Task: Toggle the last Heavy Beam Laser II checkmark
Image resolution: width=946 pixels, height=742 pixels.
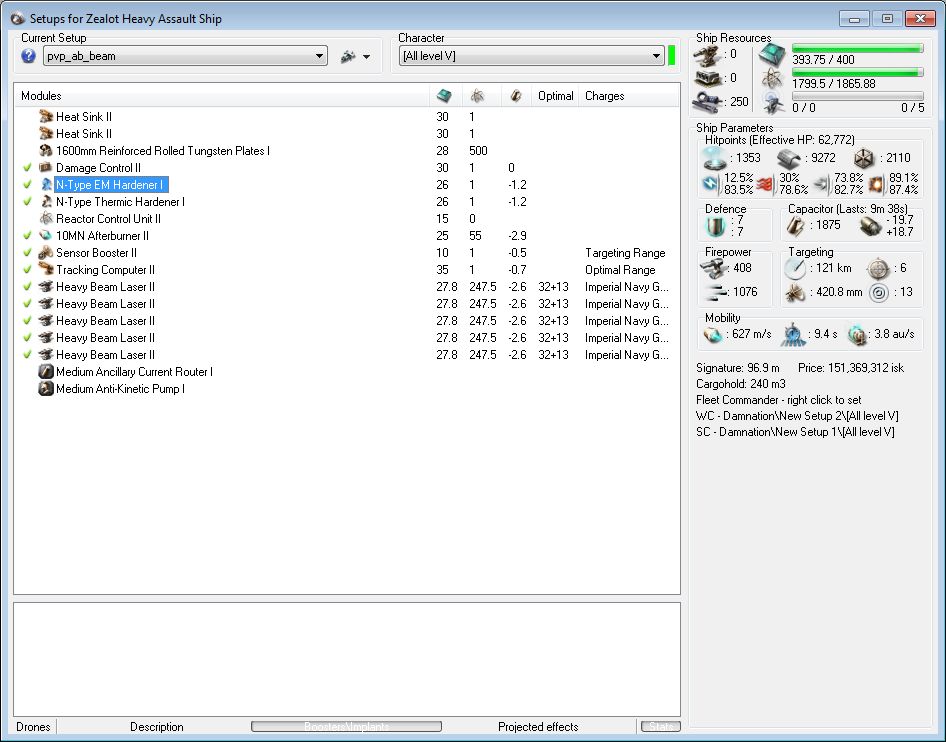Action: click(x=27, y=355)
